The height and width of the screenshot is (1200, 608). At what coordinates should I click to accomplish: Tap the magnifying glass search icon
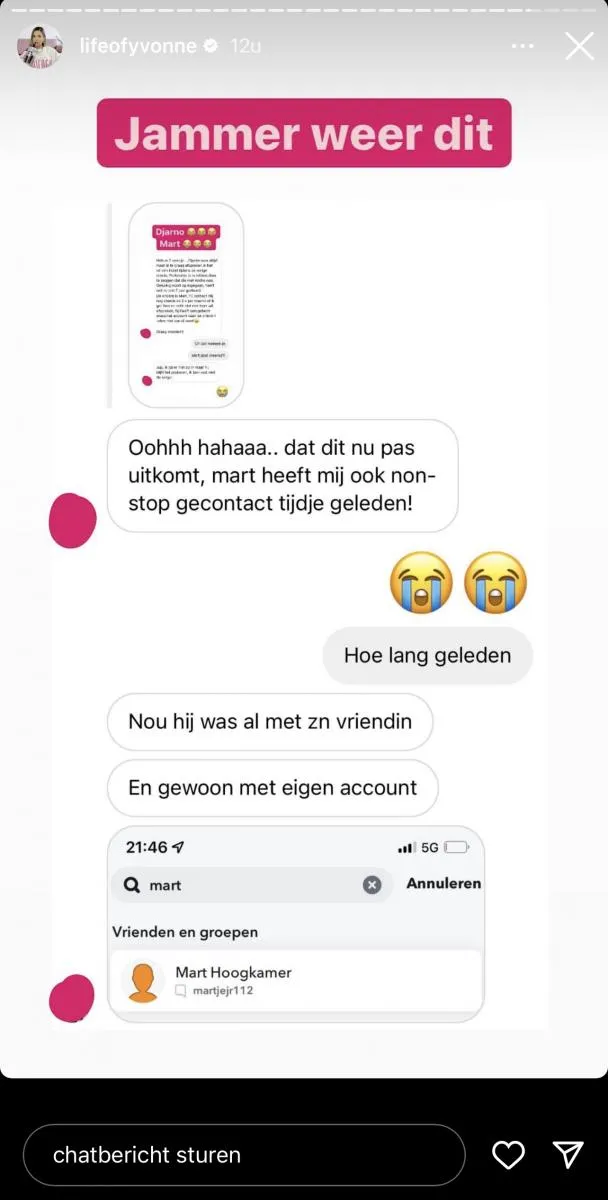pyautogui.click(x=131, y=885)
